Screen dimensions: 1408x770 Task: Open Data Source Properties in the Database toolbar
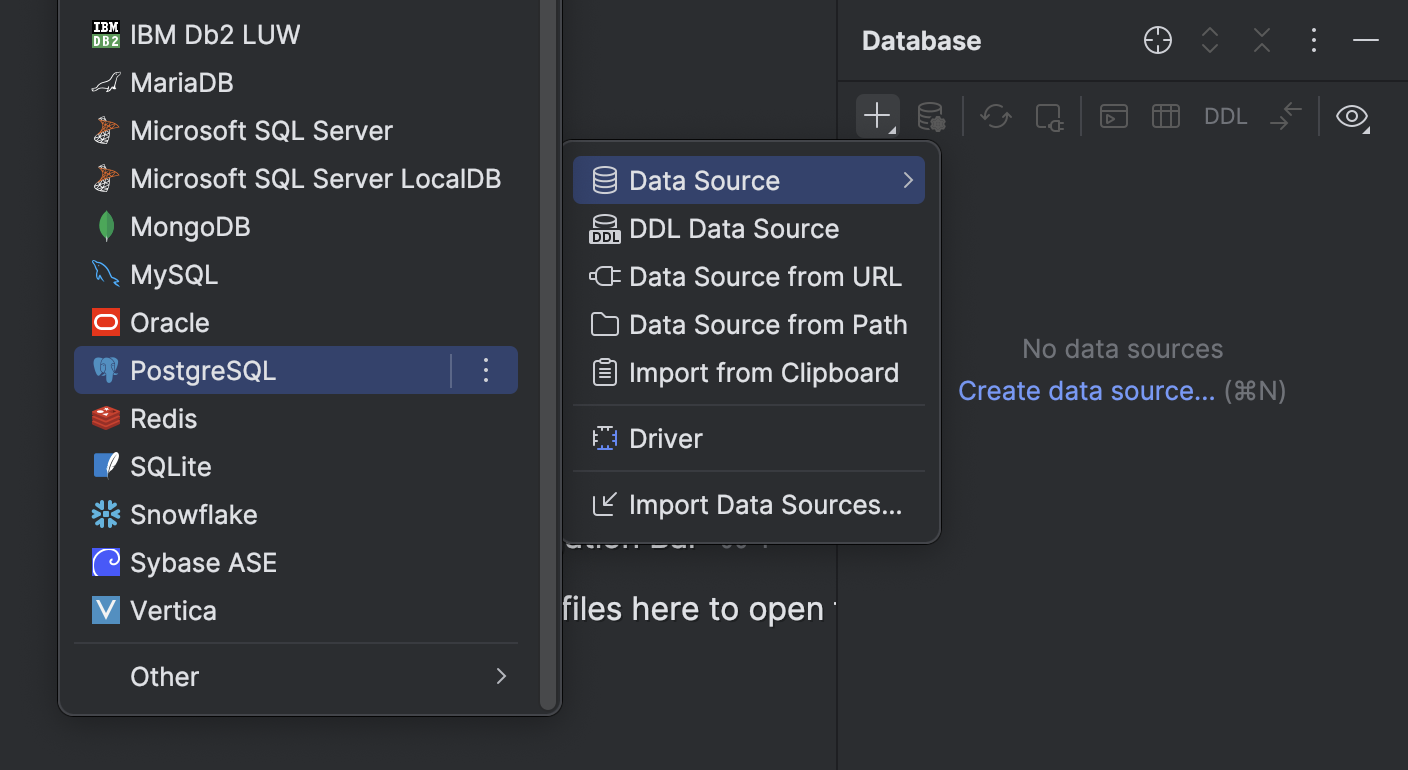pyautogui.click(x=930, y=116)
